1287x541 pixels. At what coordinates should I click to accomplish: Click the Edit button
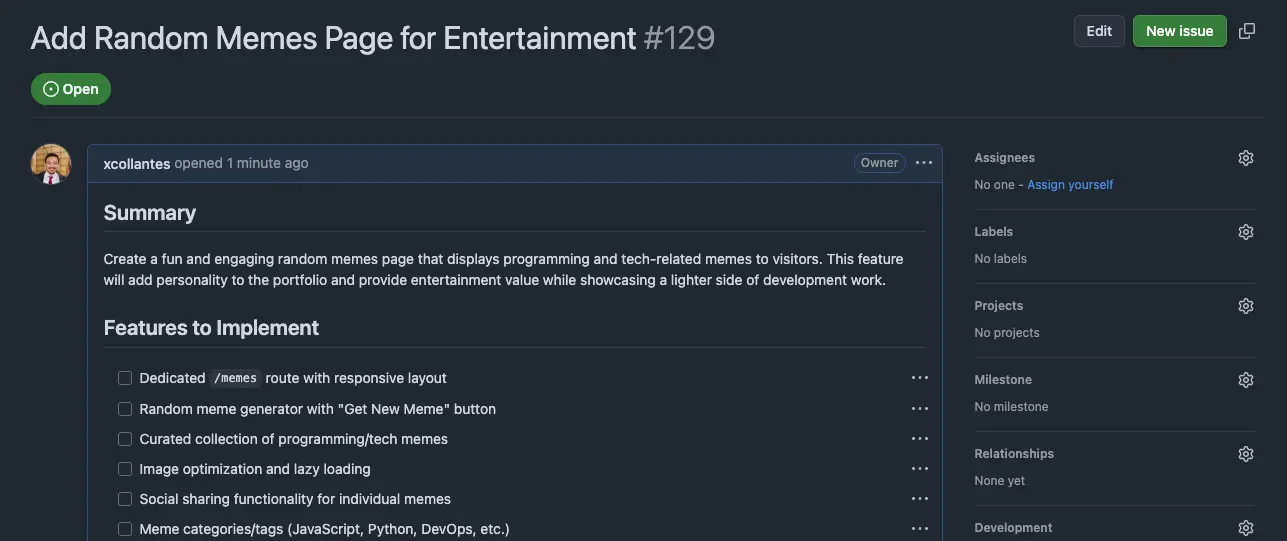(x=1099, y=31)
